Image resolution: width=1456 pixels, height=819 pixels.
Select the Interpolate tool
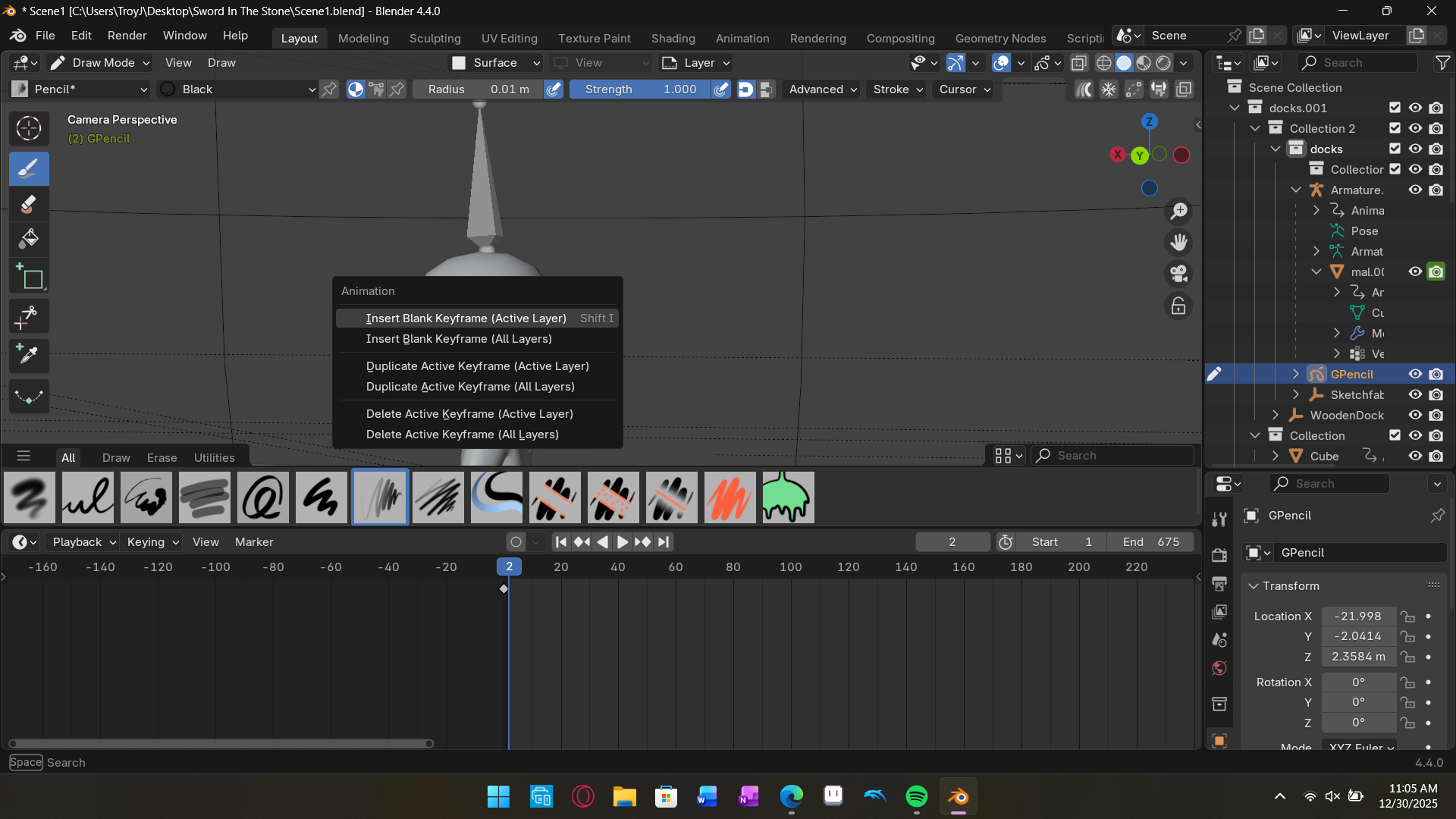pyautogui.click(x=29, y=396)
